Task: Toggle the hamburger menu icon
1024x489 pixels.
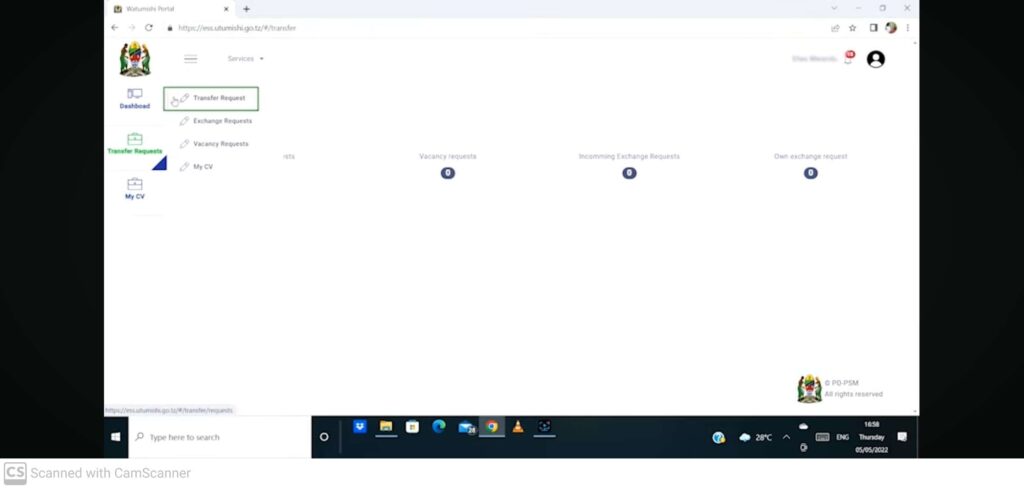Action: 190,59
